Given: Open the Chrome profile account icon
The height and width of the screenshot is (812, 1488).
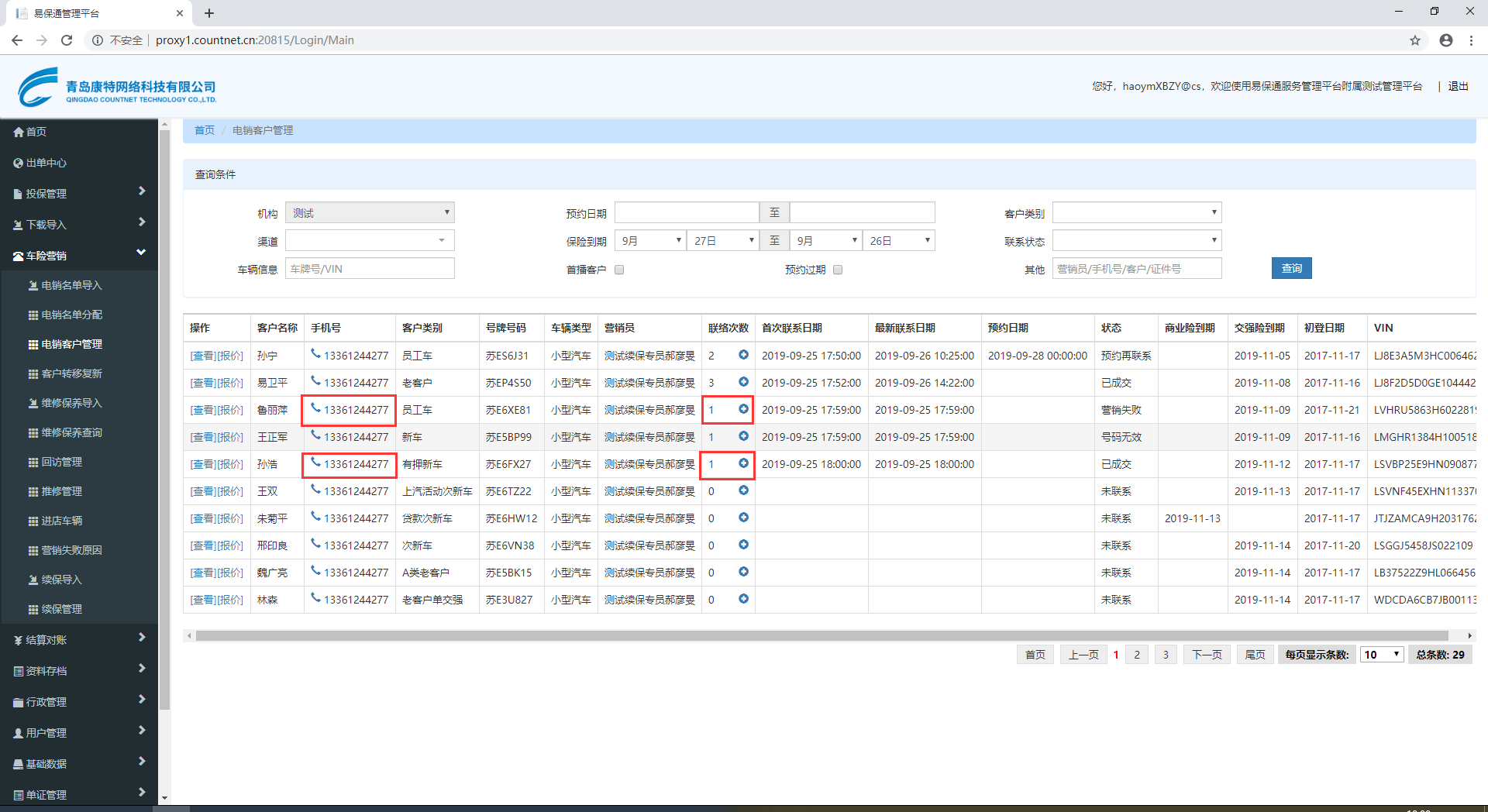Looking at the screenshot, I should (1445, 40).
